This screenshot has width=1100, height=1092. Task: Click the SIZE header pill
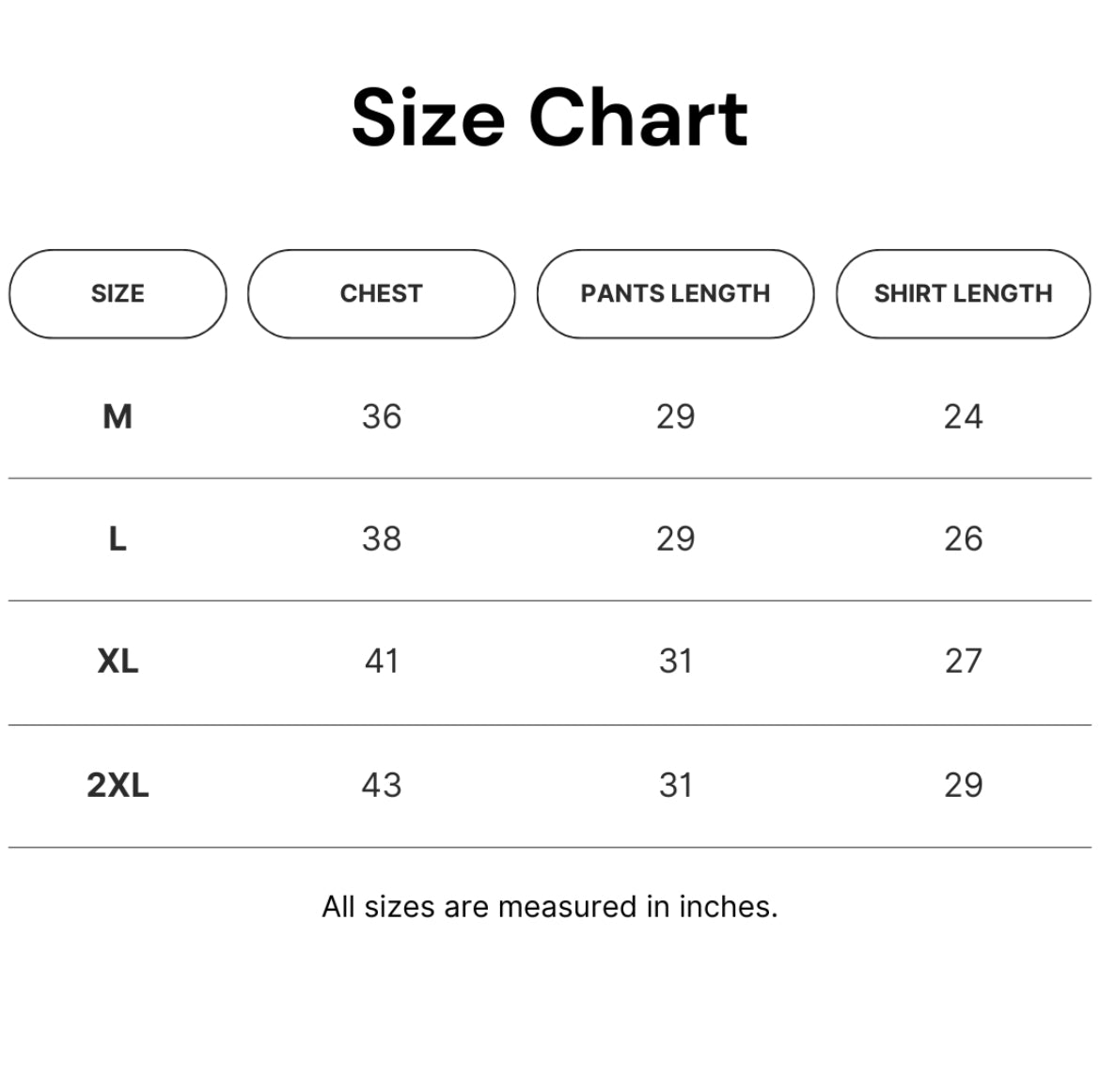pos(118,294)
